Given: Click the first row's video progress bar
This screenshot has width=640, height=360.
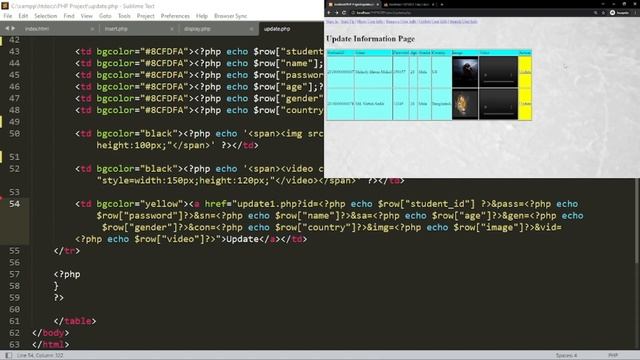Looking at the screenshot, I should 498,82.
